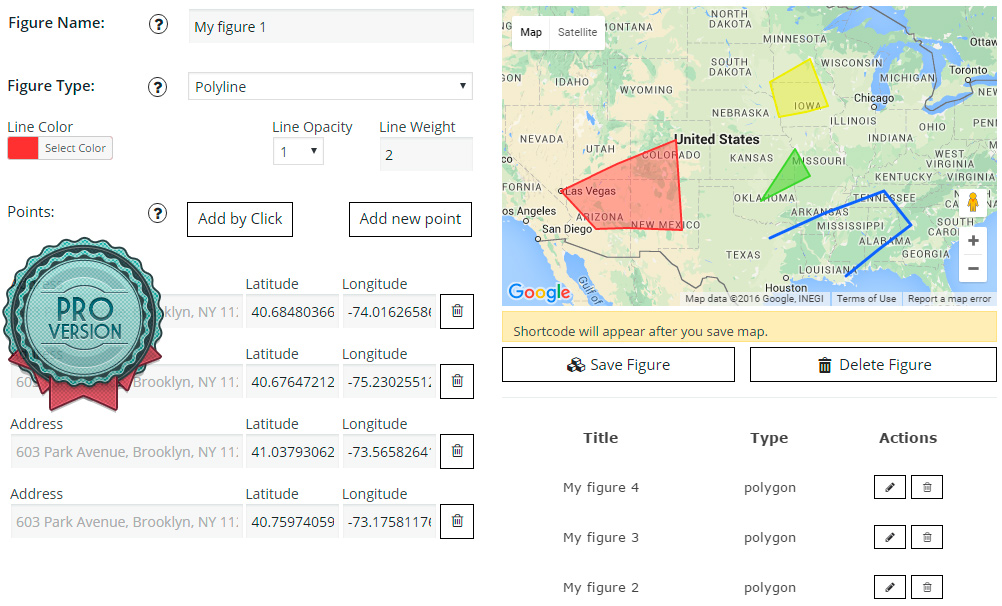Open the Figure Type dropdown
This screenshot has width=1002, height=606.
click(330, 87)
